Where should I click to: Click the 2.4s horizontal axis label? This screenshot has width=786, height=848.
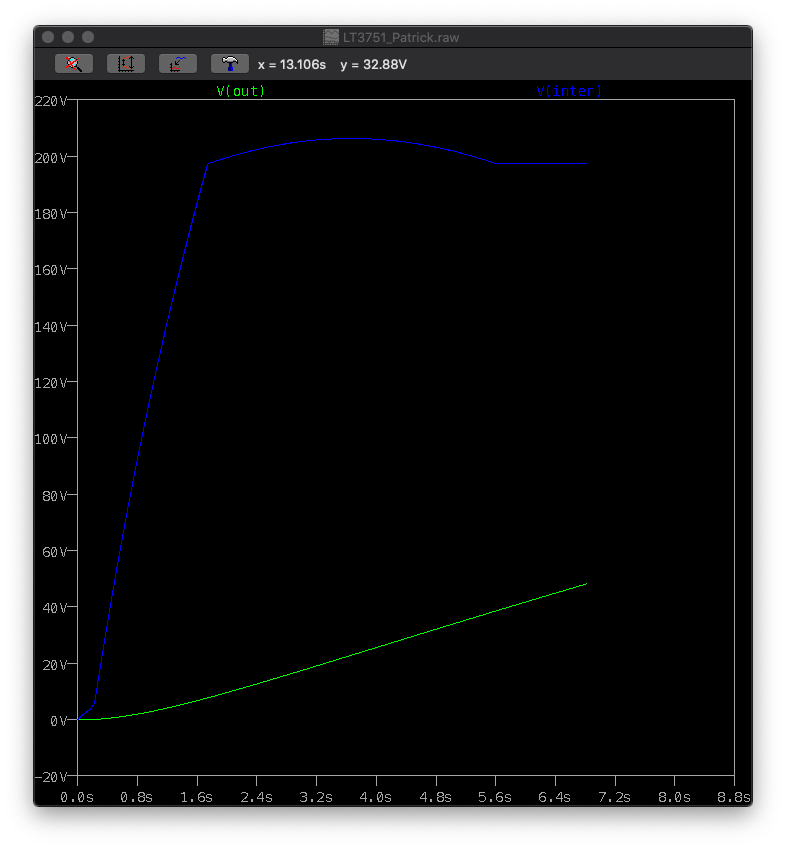(x=256, y=797)
